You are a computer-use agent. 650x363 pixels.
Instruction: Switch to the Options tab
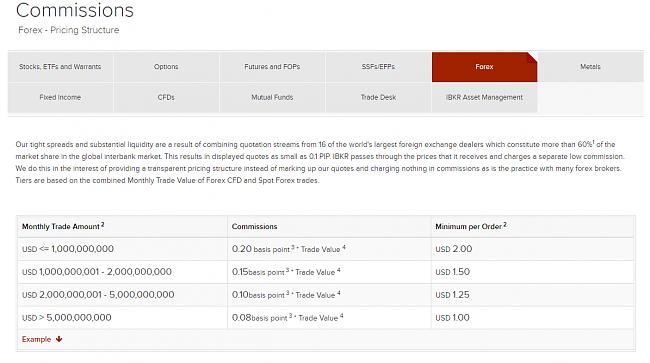tap(166, 67)
